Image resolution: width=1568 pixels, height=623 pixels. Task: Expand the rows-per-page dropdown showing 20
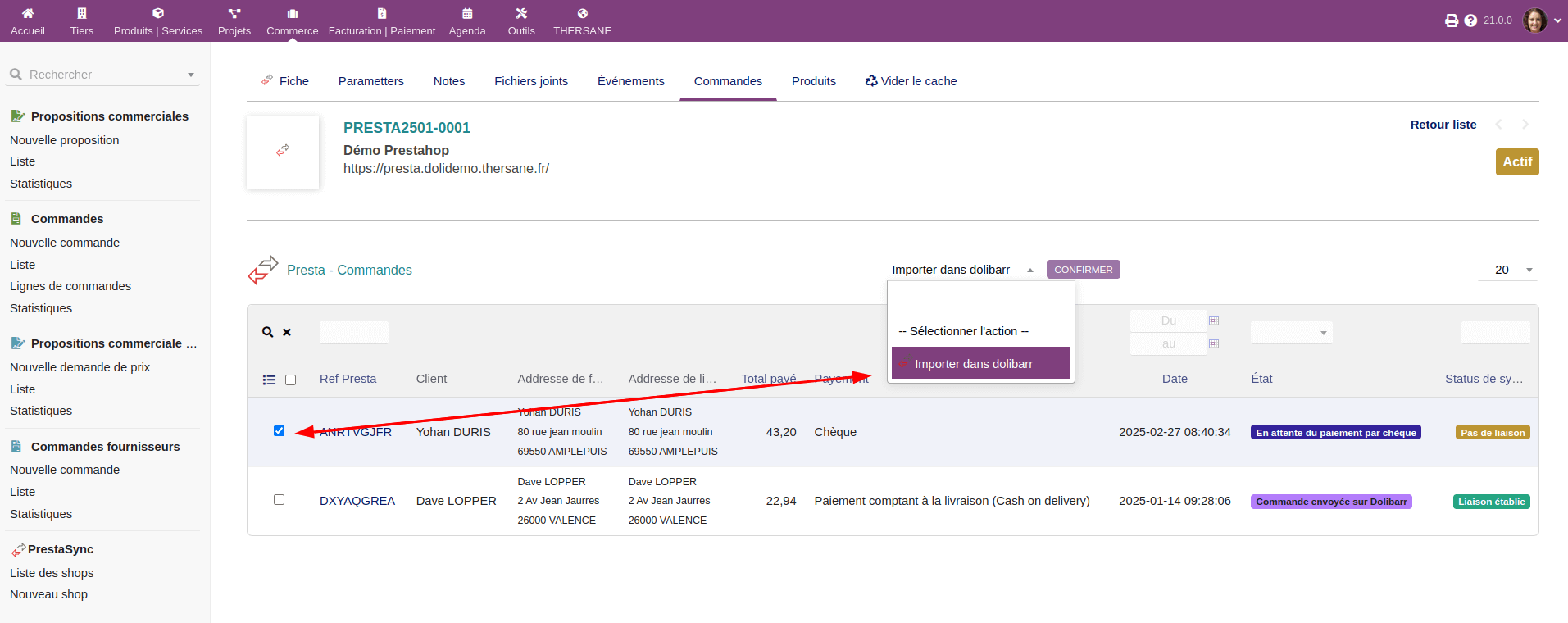(x=1508, y=270)
